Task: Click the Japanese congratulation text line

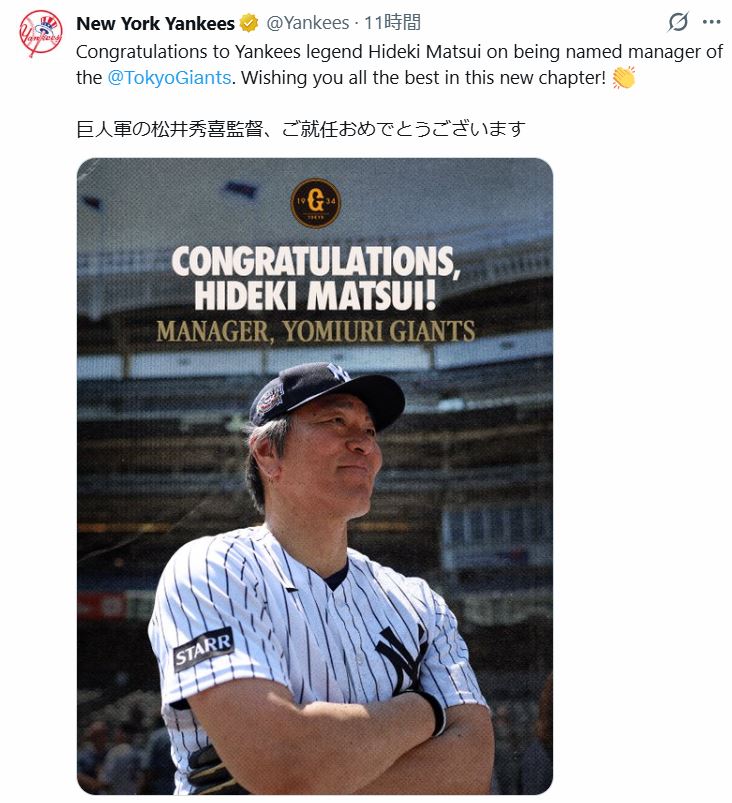Action: 301,129
